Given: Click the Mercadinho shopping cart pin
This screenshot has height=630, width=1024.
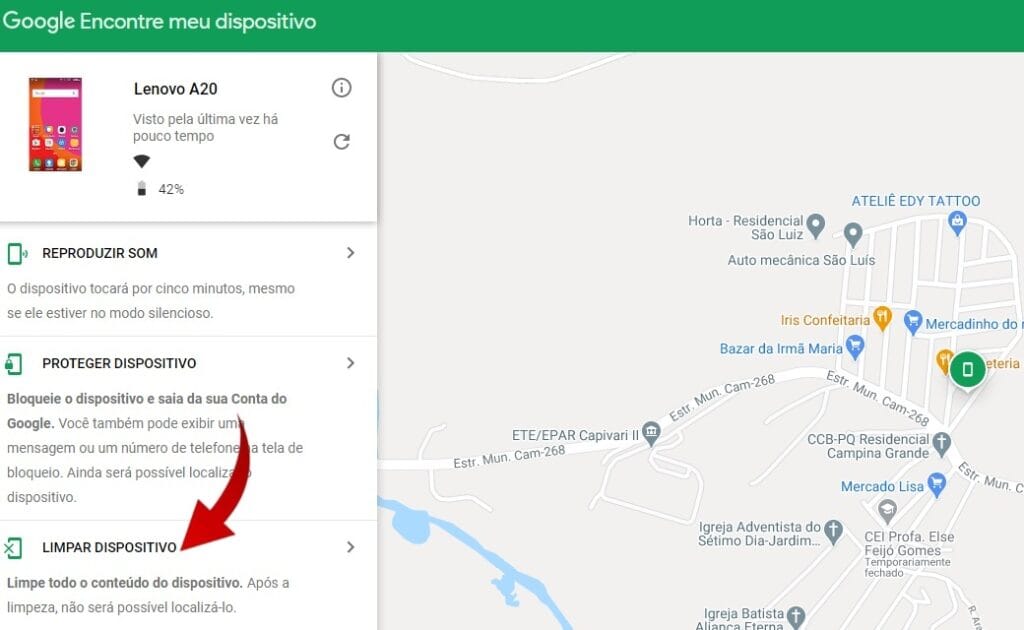Looking at the screenshot, I should pos(913,322).
